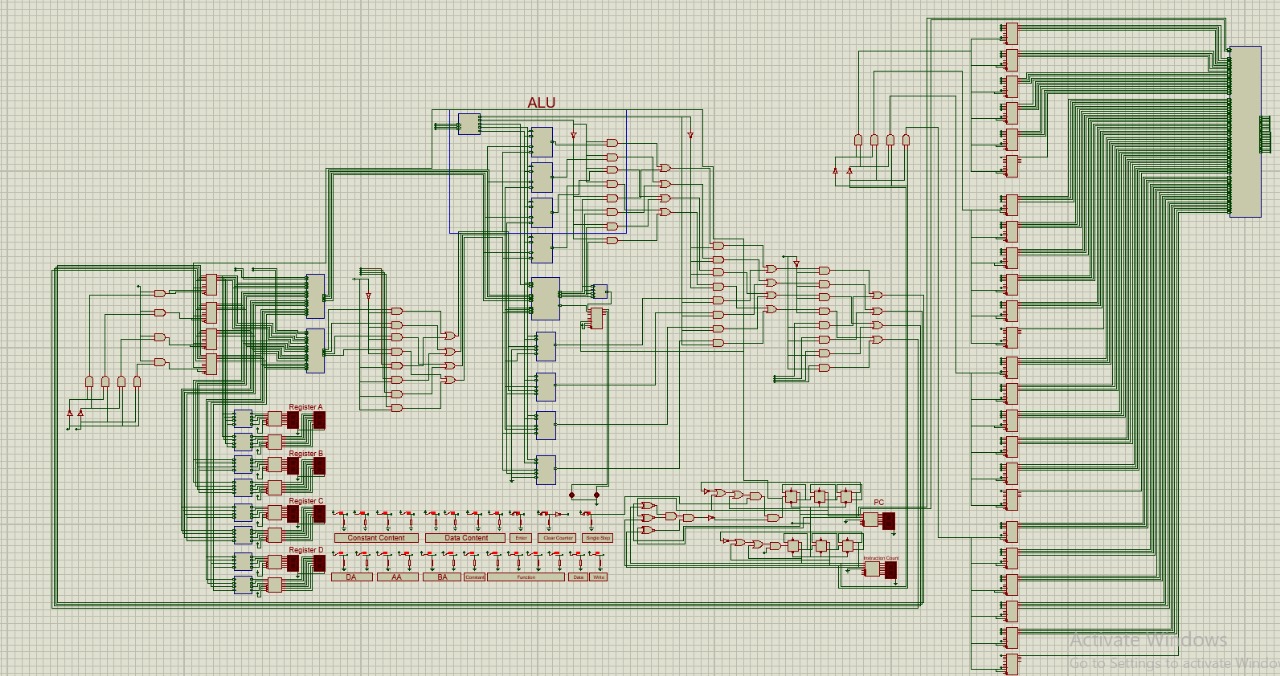Click the Data Content label box
Viewport: 1280px width, 676px height.
pyautogui.click(x=465, y=538)
